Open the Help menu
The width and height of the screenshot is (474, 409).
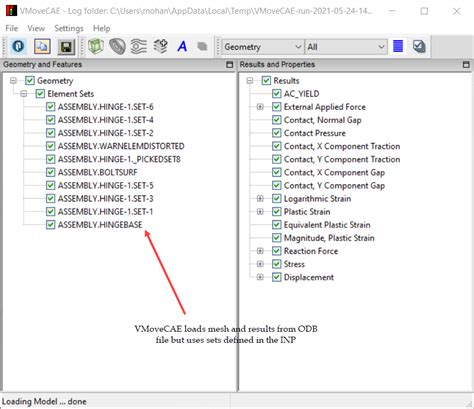(102, 28)
